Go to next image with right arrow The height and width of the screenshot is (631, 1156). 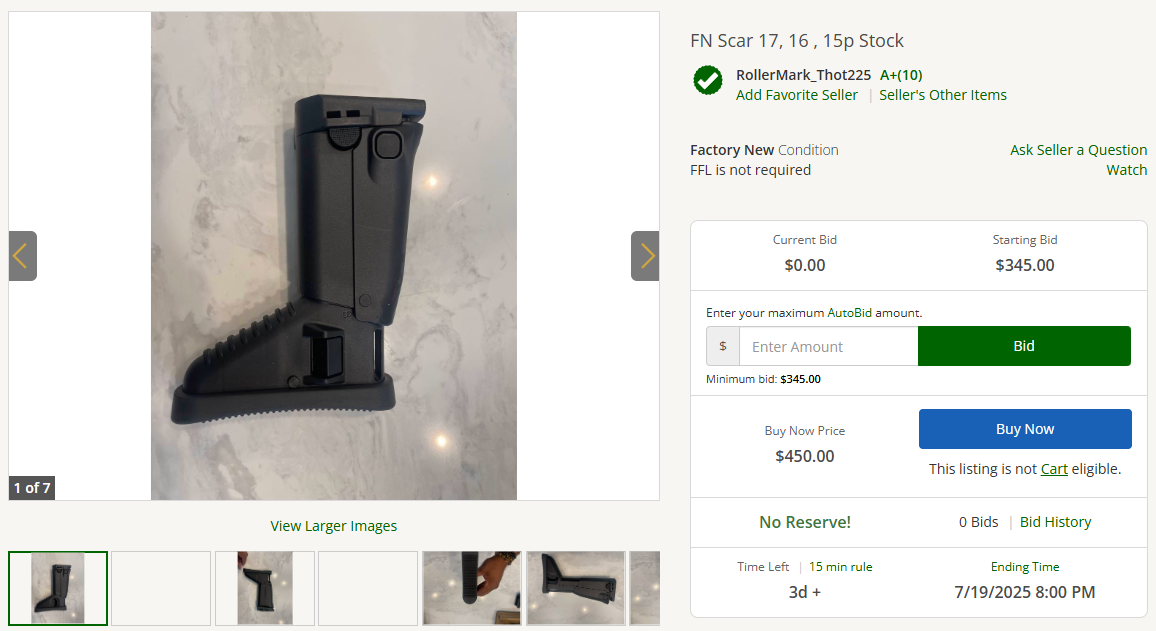coord(645,256)
